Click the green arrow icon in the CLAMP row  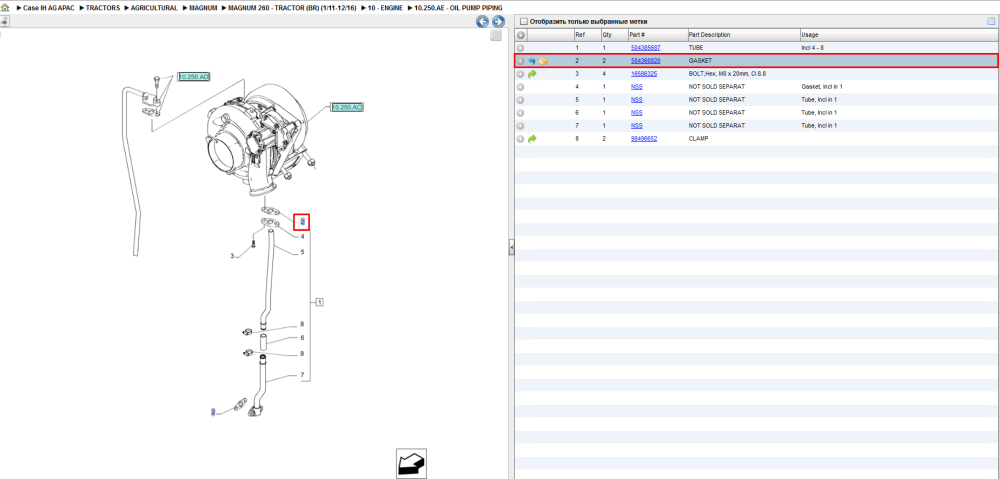click(532, 138)
